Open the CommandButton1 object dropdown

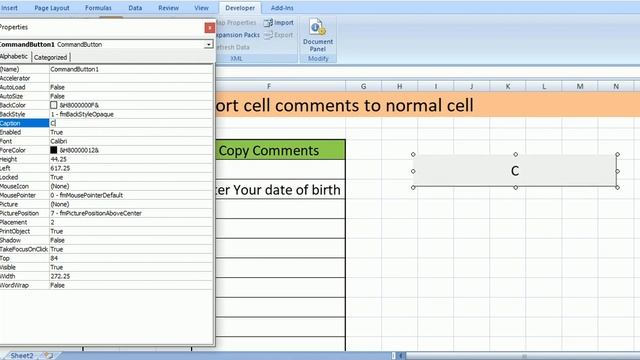tap(209, 44)
